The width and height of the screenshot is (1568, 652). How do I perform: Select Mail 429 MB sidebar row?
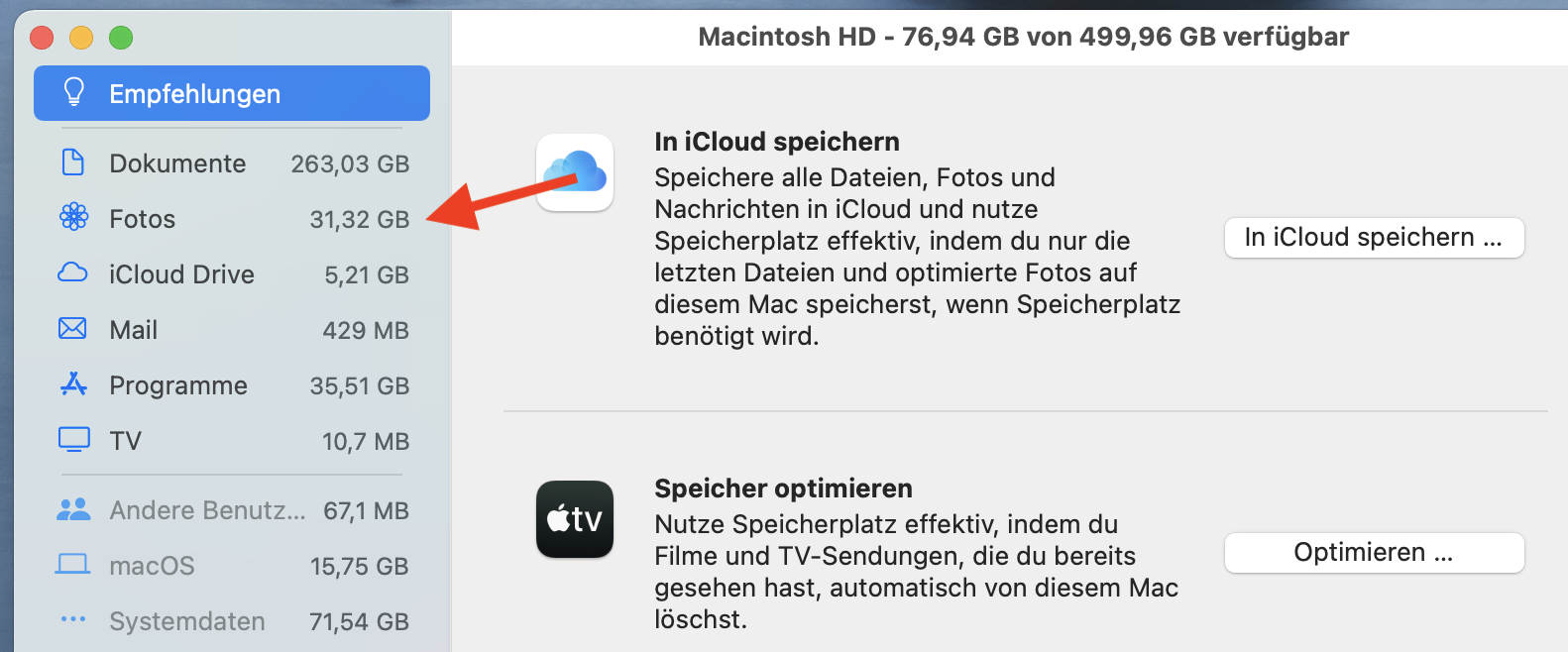click(232, 330)
